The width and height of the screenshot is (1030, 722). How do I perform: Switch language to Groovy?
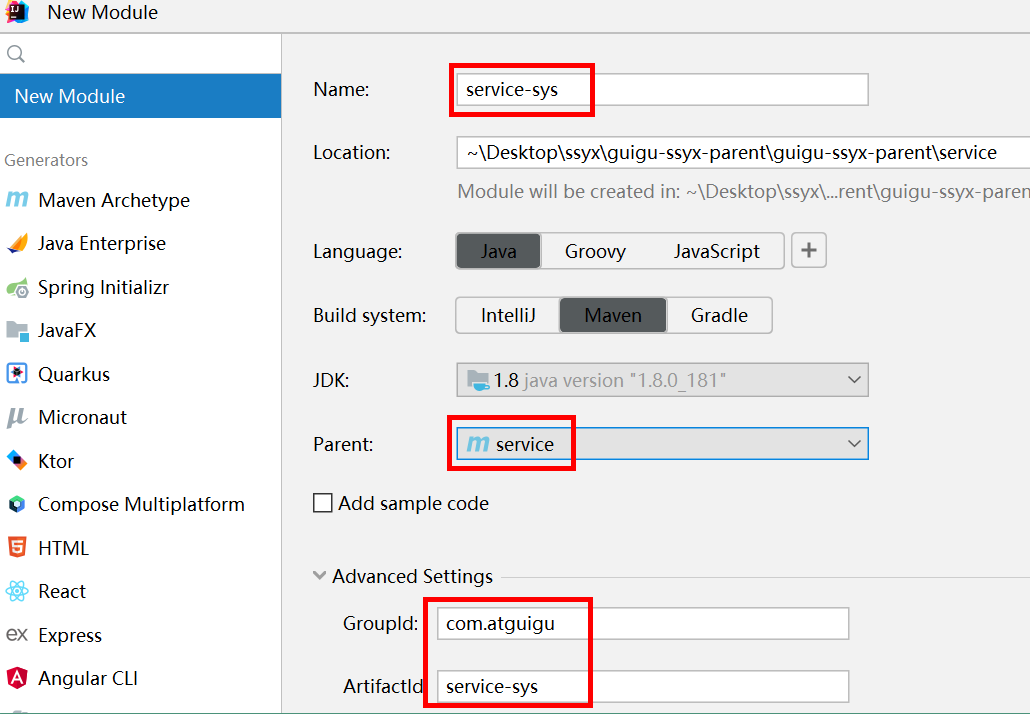click(x=594, y=252)
